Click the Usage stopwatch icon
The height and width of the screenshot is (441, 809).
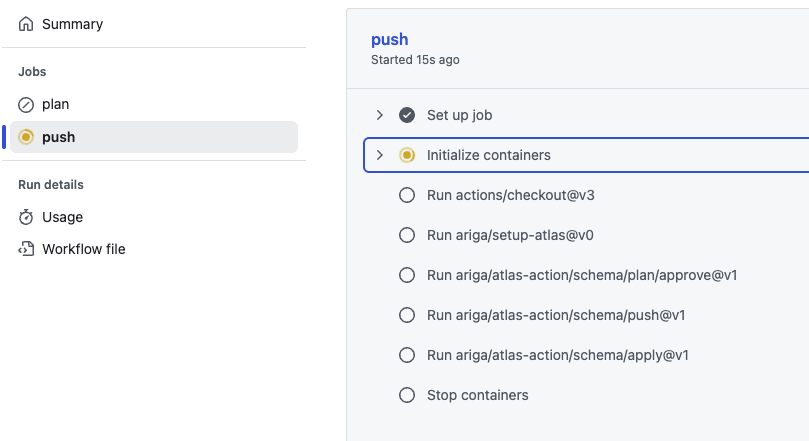(x=26, y=217)
